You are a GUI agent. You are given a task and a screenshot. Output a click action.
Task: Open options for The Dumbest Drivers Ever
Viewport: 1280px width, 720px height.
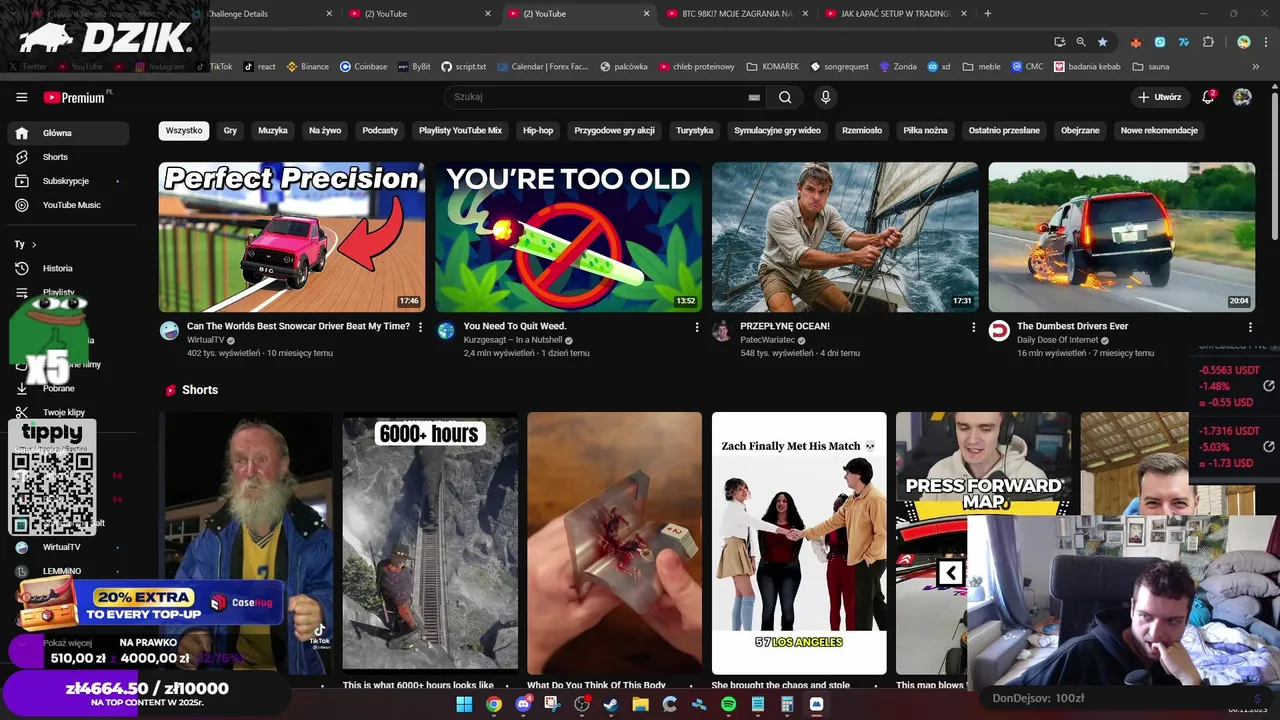1250,327
